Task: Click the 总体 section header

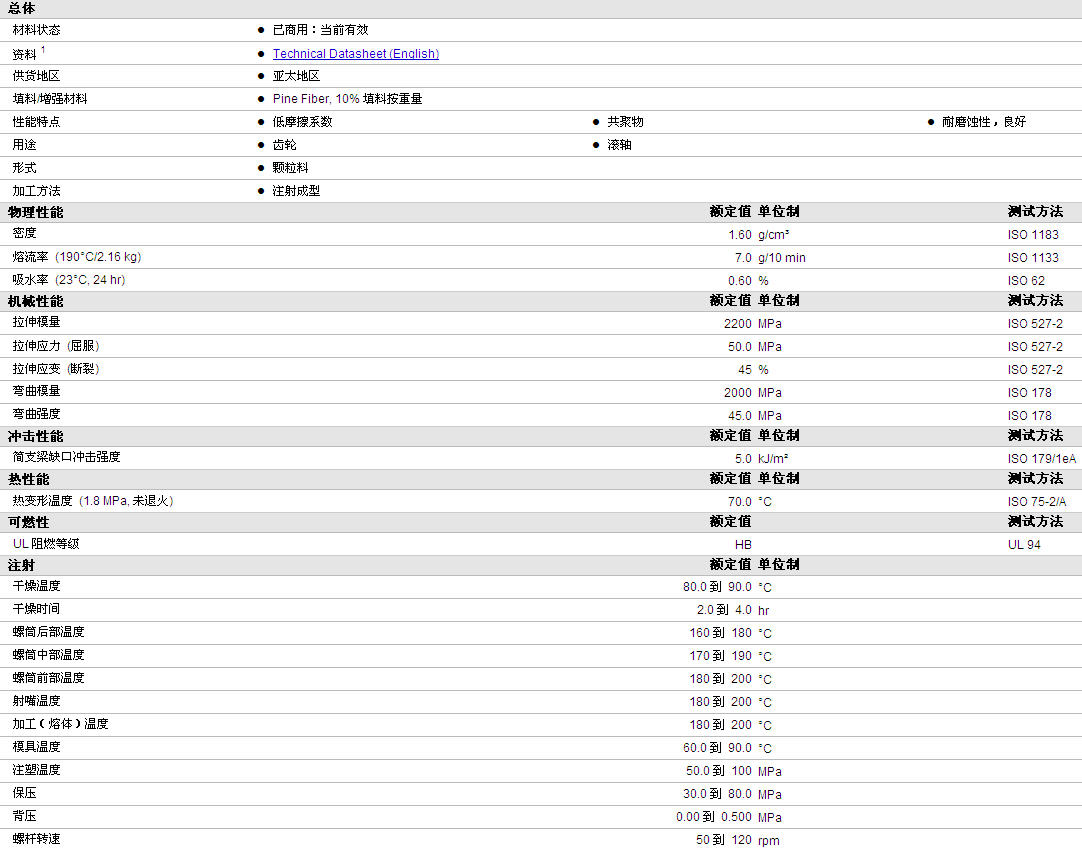Action: pyautogui.click(x=21, y=8)
